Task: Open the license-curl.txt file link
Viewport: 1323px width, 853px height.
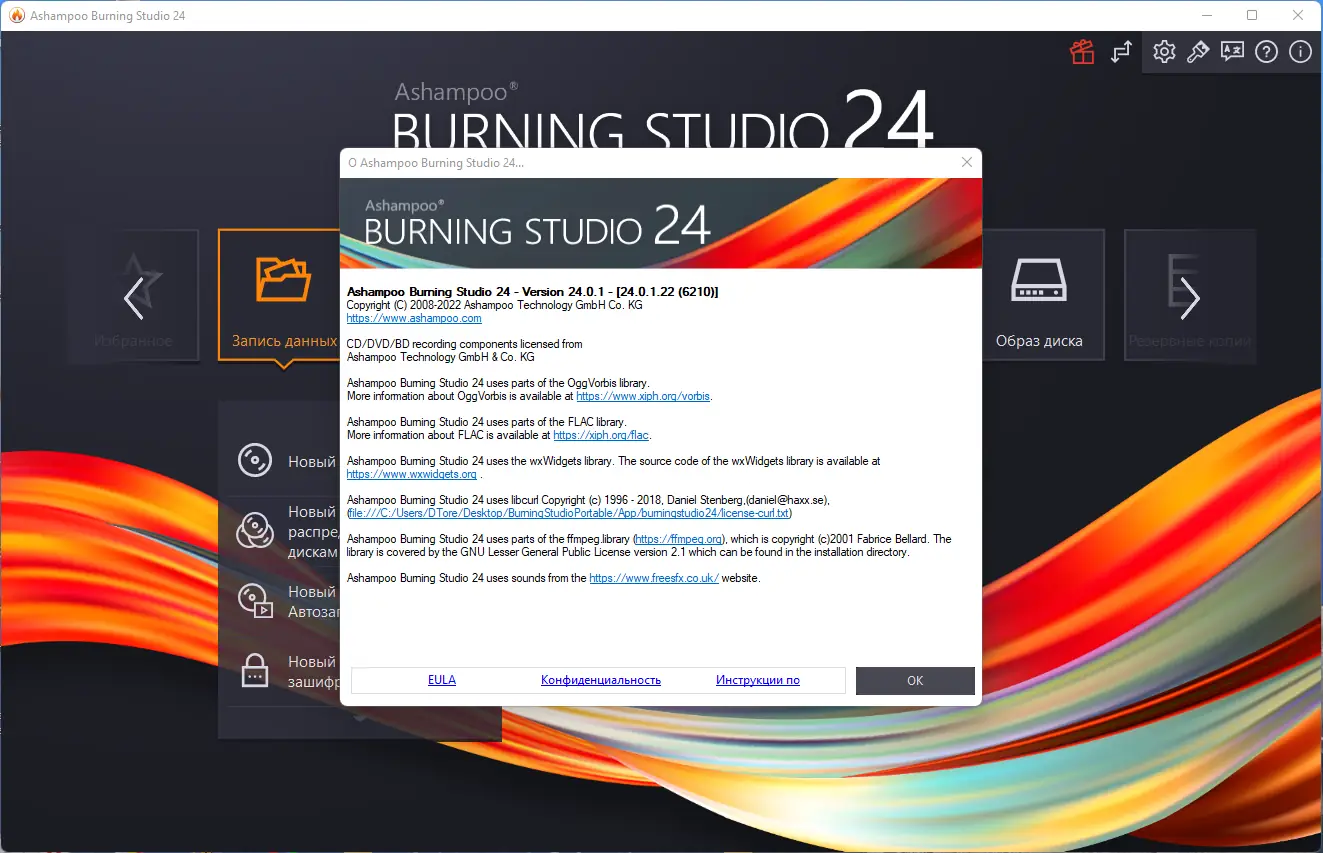Action: [x=569, y=513]
